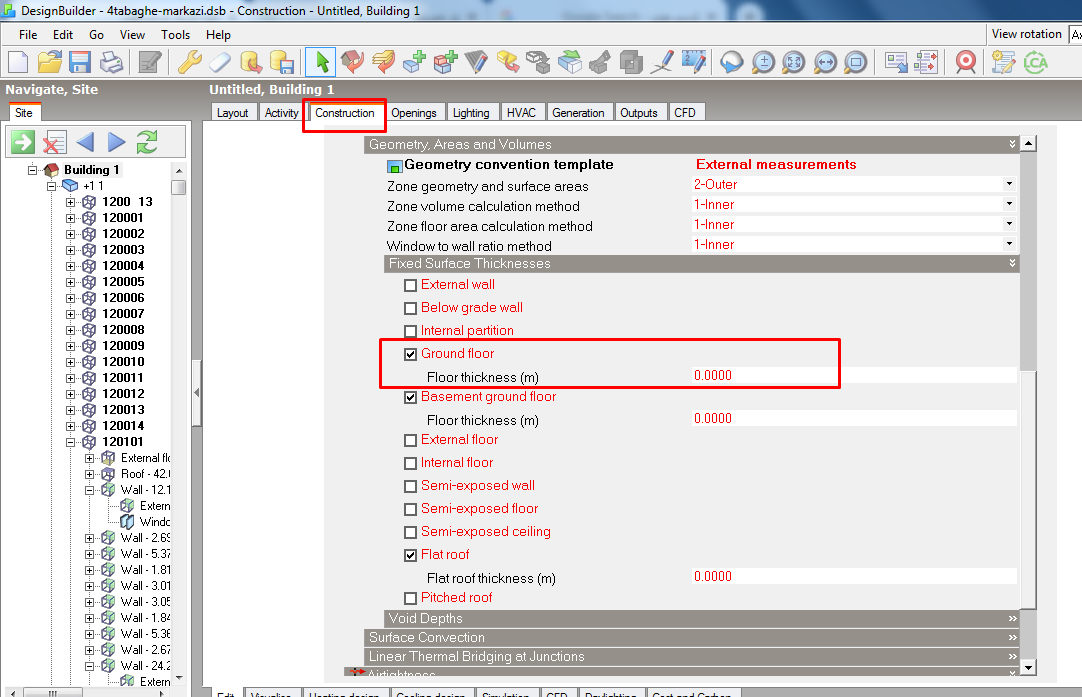Enable the Pitched roof checkbox
The height and width of the screenshot is (697, 1082).
point(411,598)
